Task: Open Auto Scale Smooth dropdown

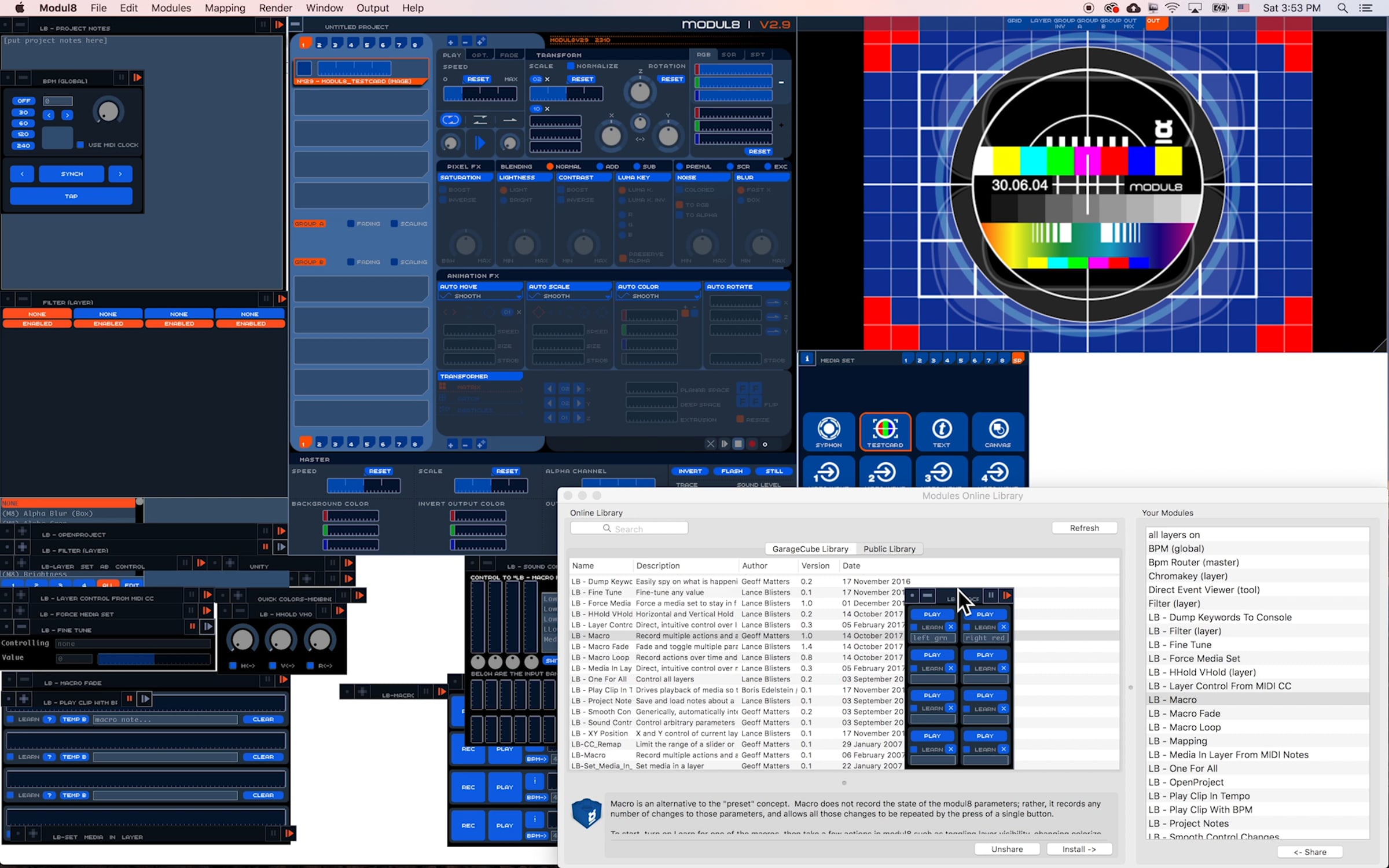Action: pyautogui.click(x=569, y=296)
